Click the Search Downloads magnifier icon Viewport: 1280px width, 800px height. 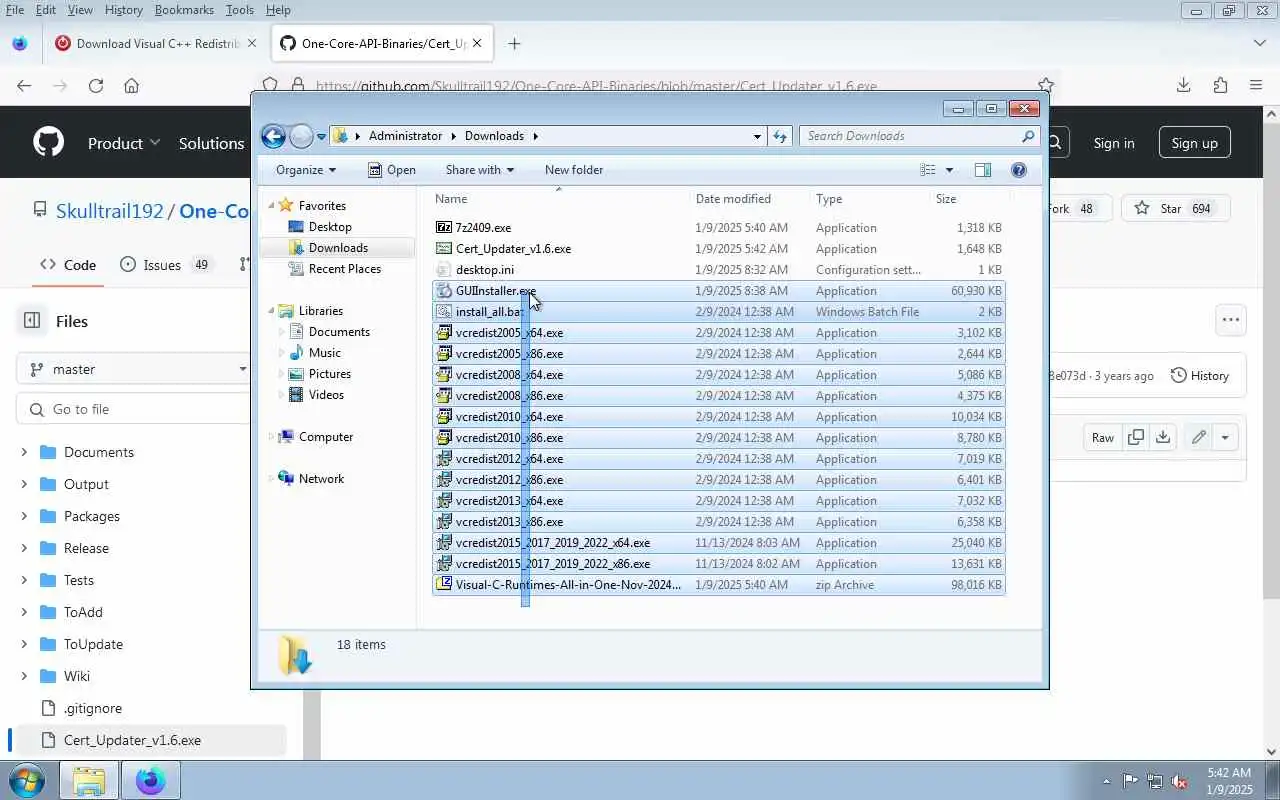1028,136
